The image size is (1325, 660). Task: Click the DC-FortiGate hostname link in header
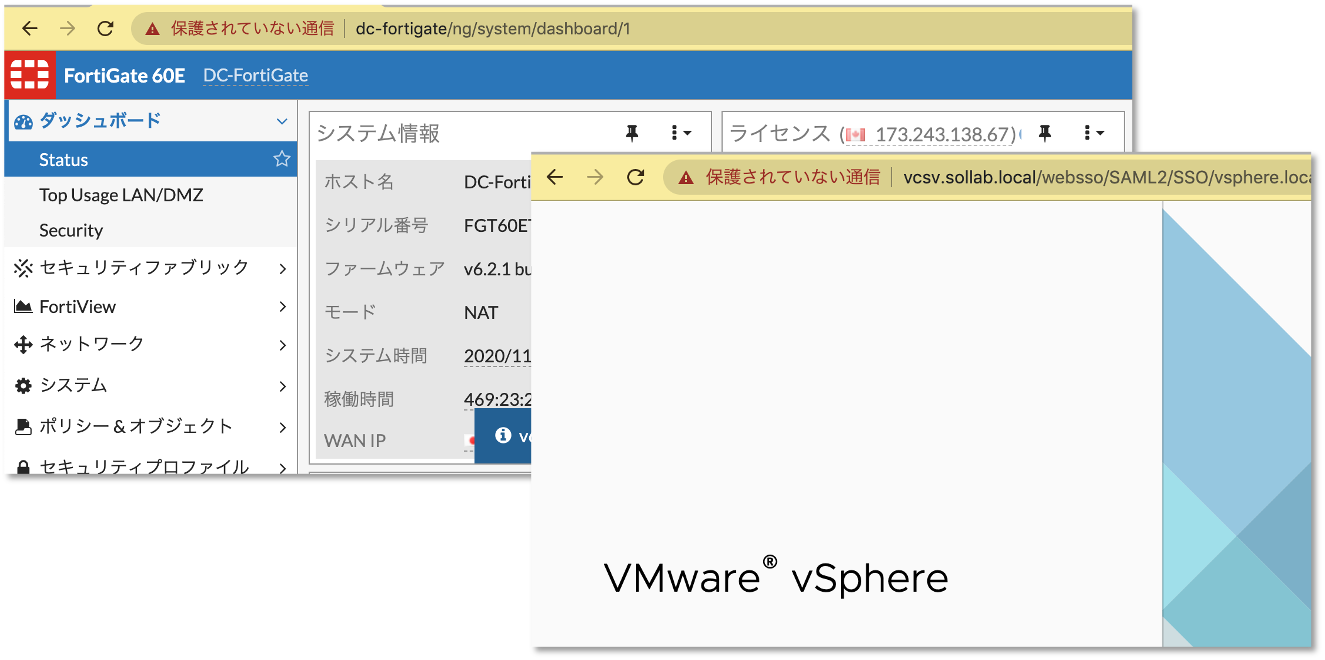point(255,76)
